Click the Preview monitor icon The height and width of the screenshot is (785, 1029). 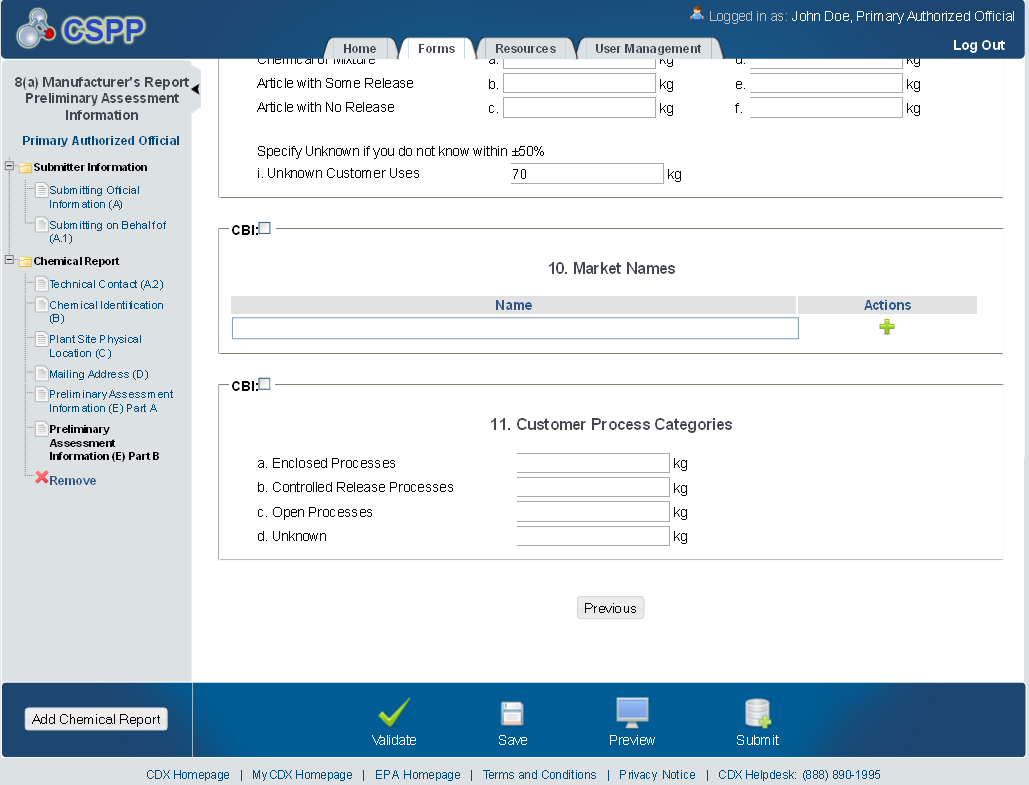(x=632, y=713)
